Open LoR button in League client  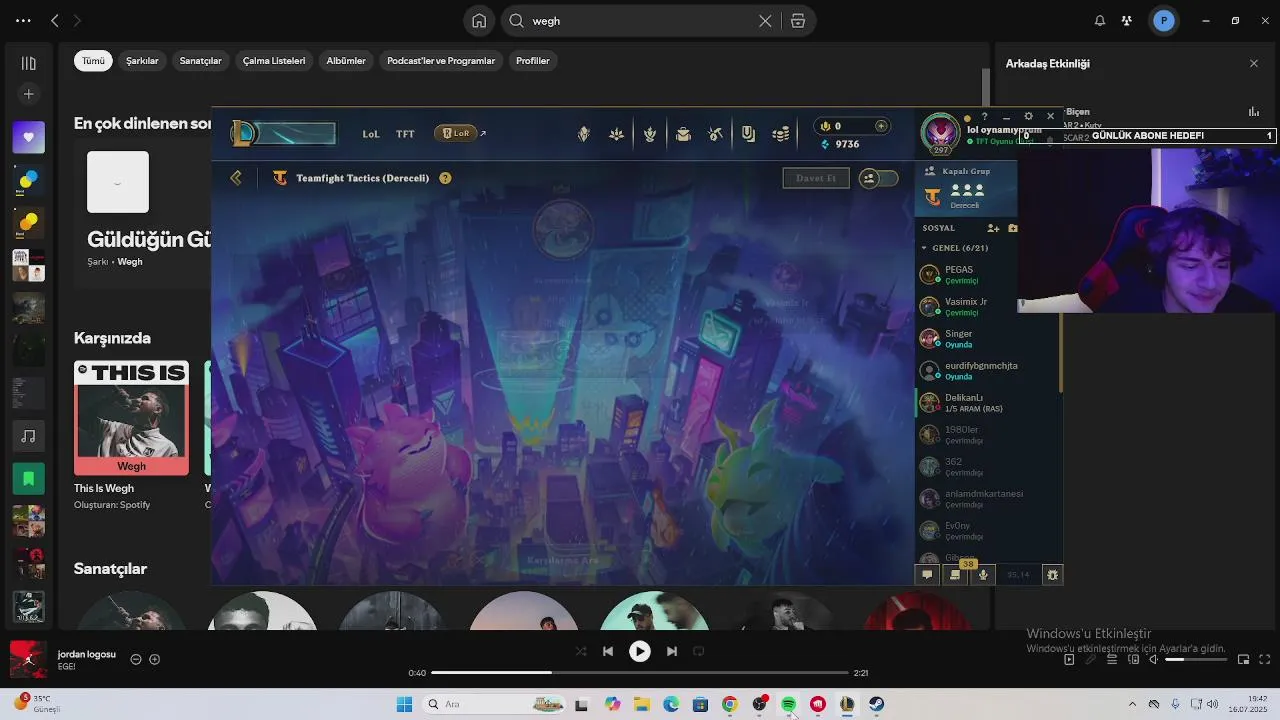click(x=456, y=133)
